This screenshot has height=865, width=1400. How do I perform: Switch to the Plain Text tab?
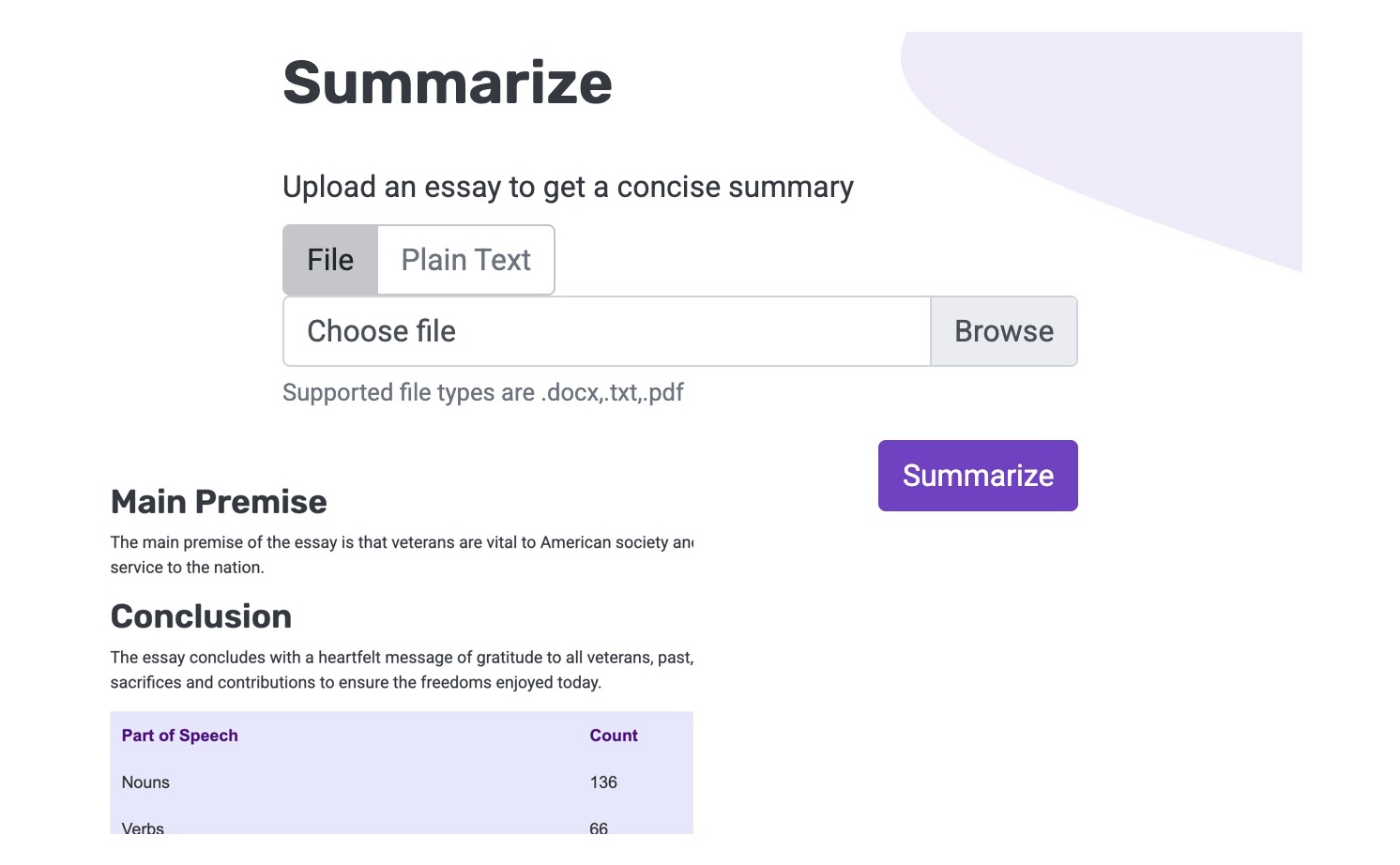(465, 260)
